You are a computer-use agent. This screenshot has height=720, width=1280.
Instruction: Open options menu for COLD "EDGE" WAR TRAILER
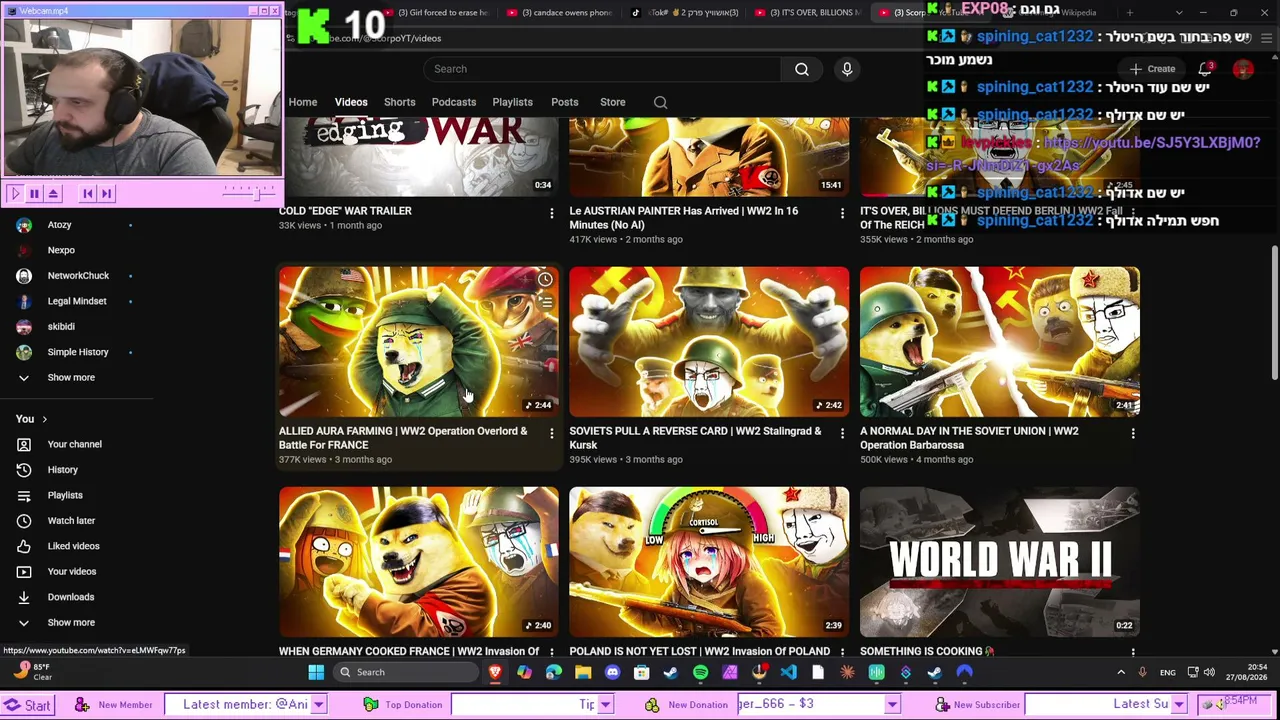tap(551, 213)
